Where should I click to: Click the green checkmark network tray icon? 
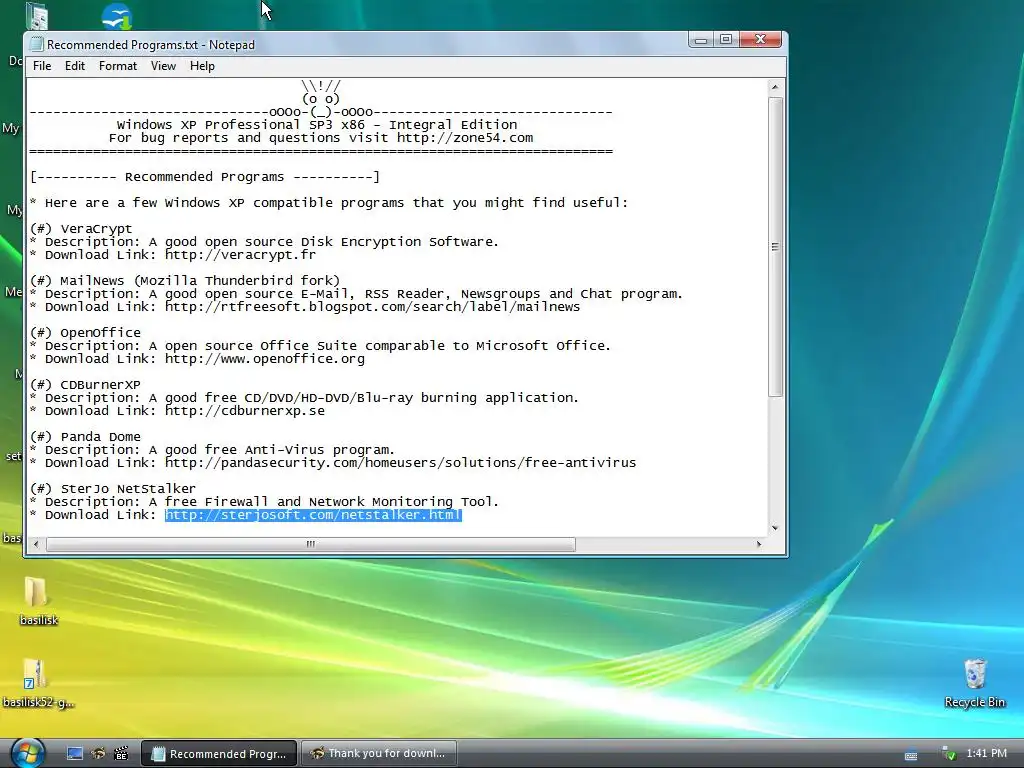tap(949, 754)
